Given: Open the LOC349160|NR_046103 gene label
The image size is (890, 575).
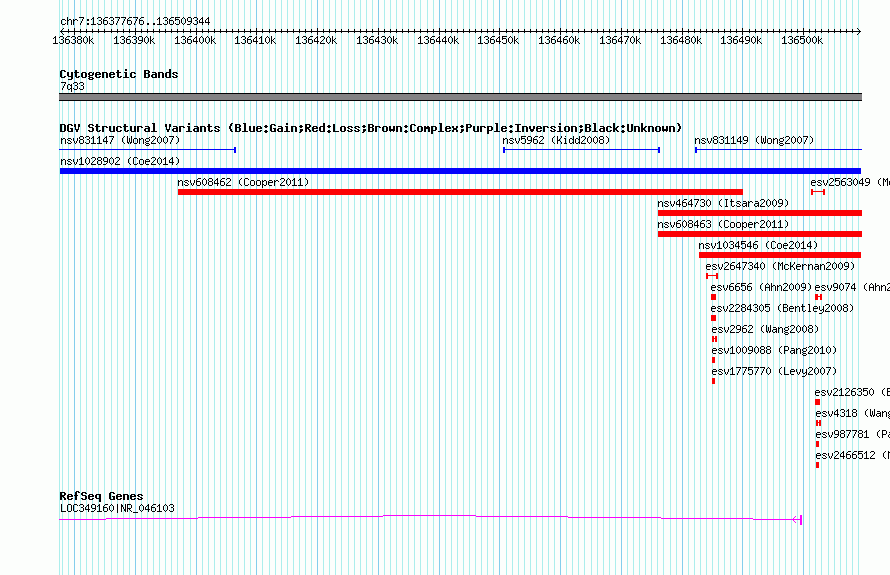Looking at the screenshot, I should [x=117, y=508].
